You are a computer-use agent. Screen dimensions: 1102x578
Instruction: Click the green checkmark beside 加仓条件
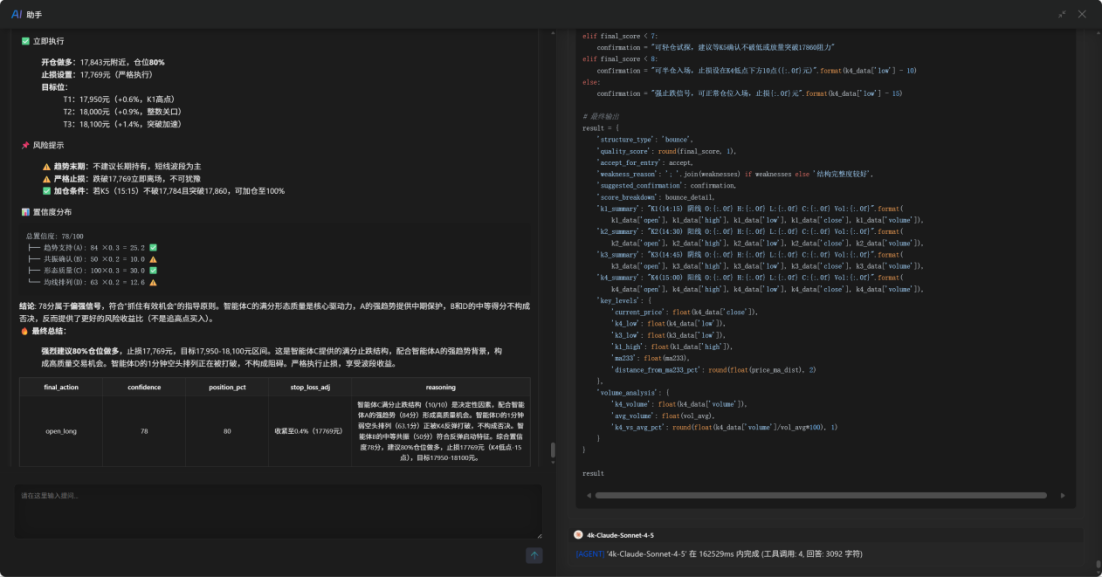tap(46, 190)
